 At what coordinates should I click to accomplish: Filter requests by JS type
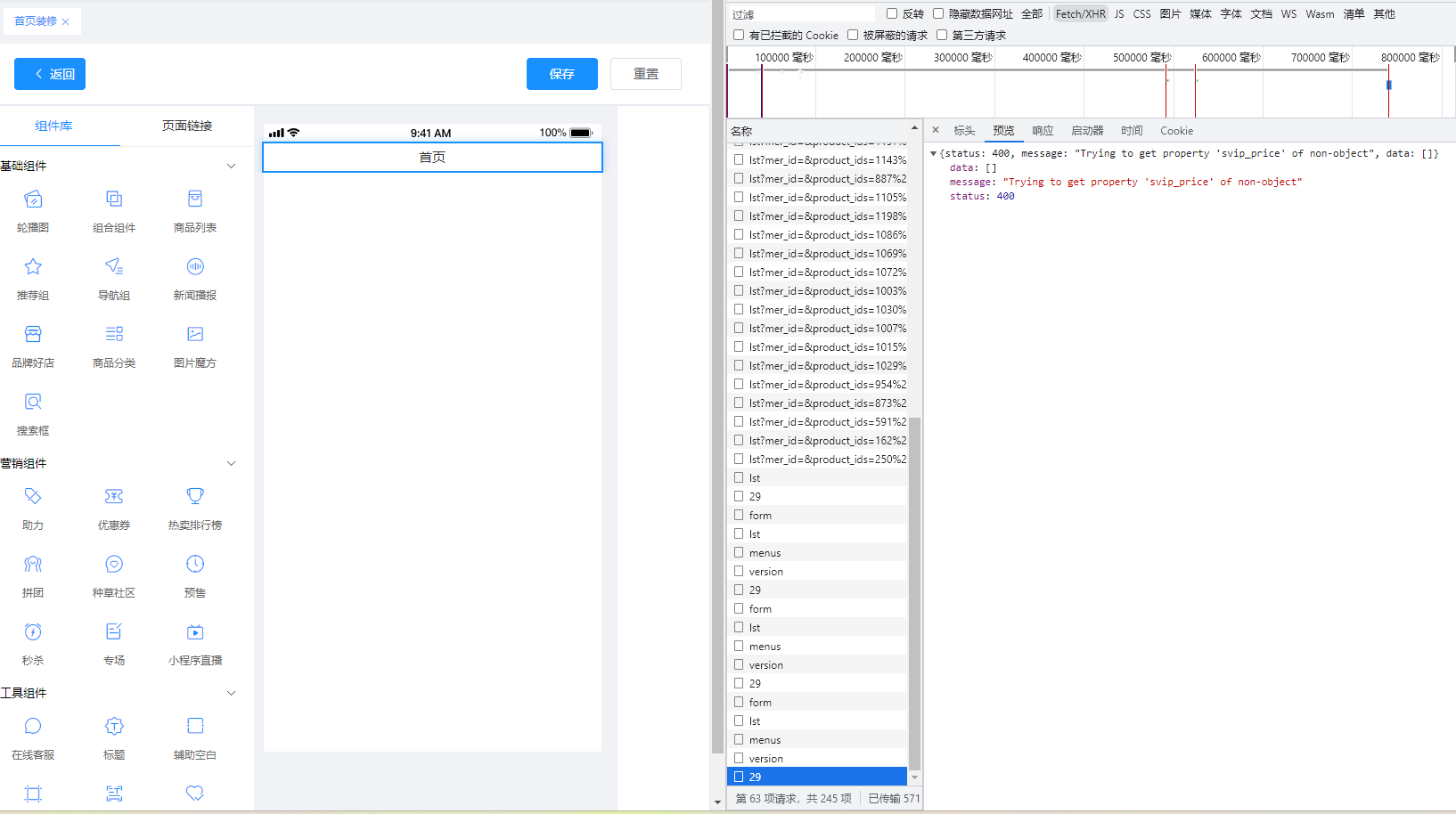(x=1119, y=13)
